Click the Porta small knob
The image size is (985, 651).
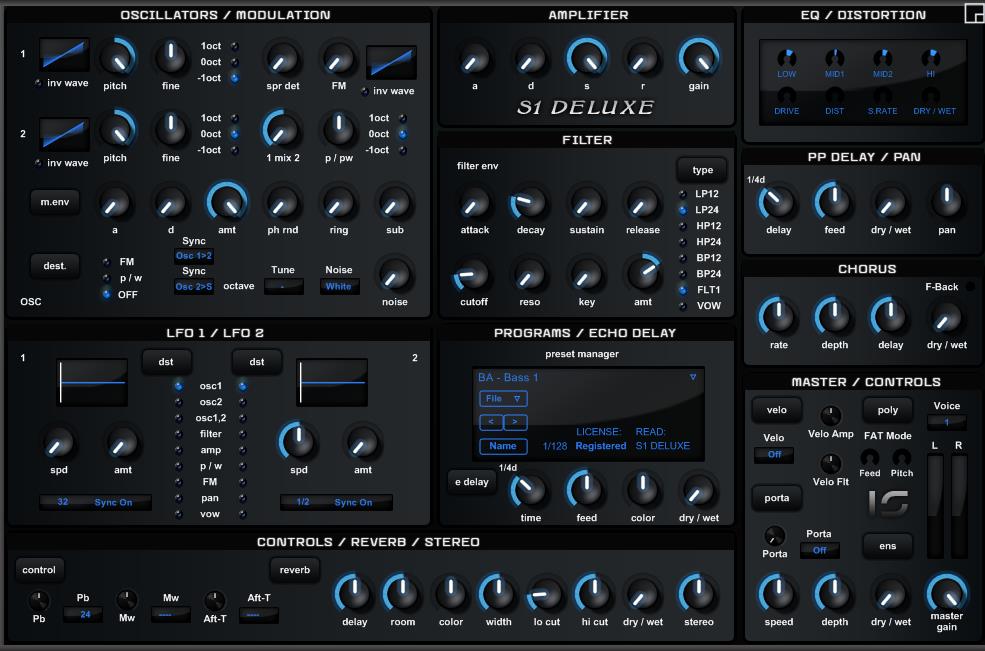pos(774,536)
